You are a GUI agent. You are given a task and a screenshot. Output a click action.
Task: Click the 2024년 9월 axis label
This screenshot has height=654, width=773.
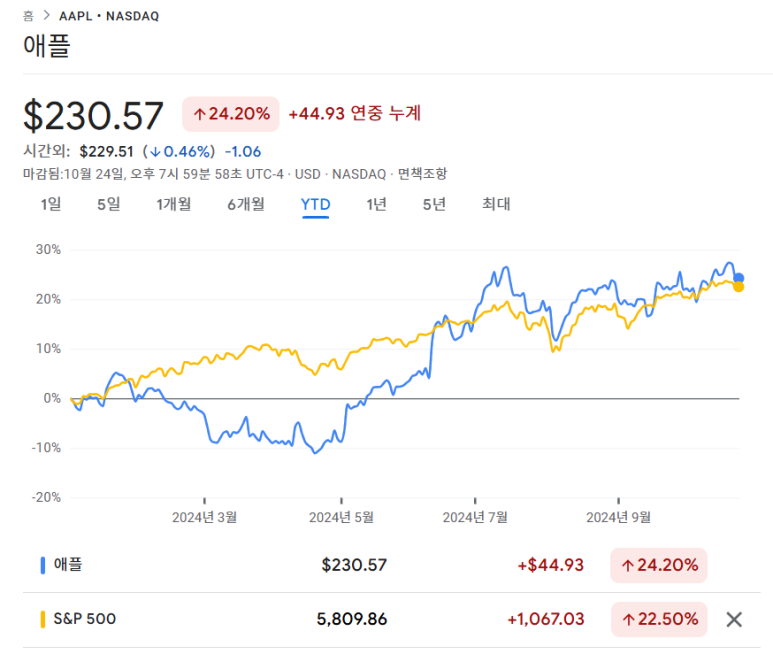coord(618,517)
